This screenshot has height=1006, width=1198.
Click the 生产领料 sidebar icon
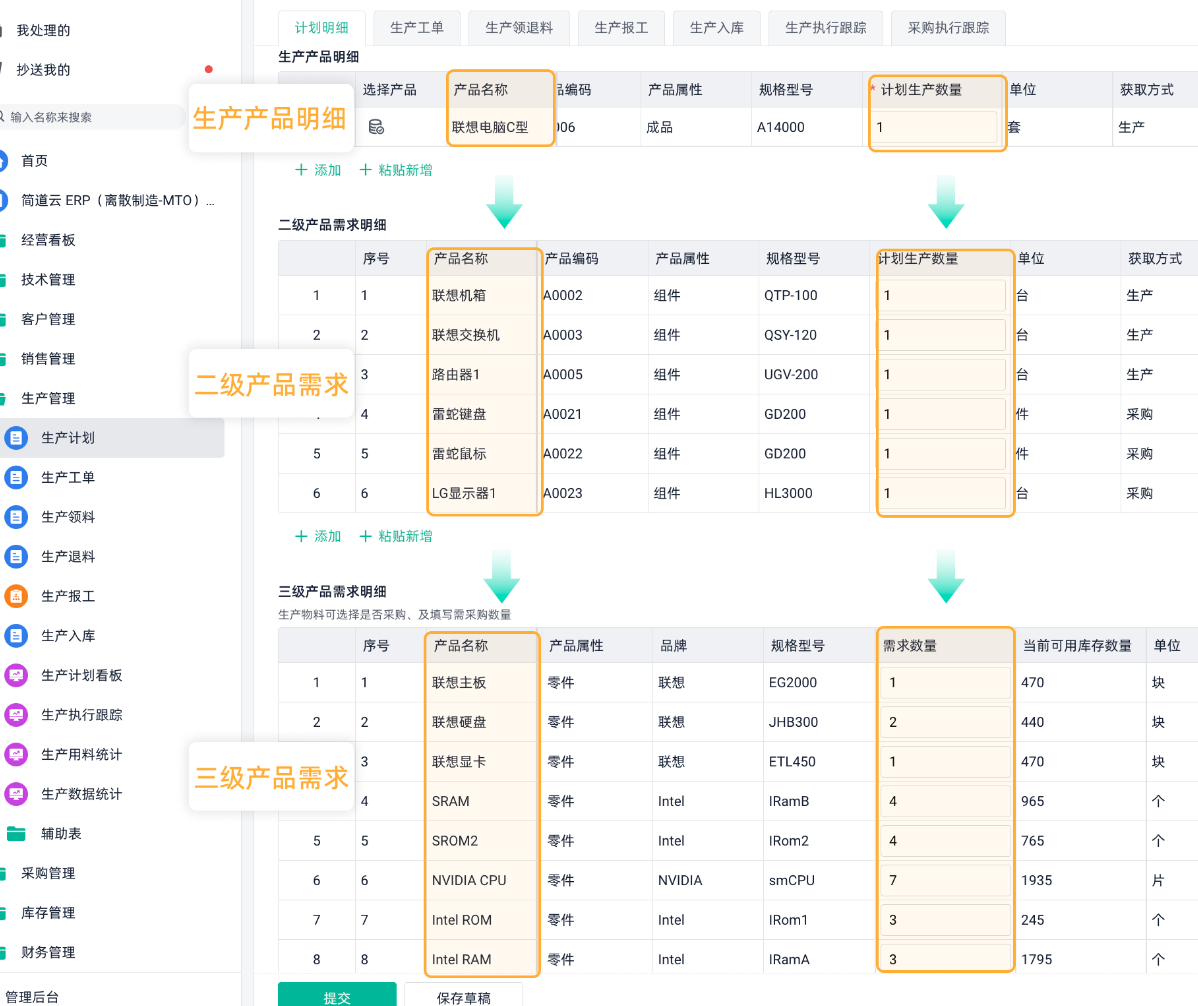tap(16, 517)
